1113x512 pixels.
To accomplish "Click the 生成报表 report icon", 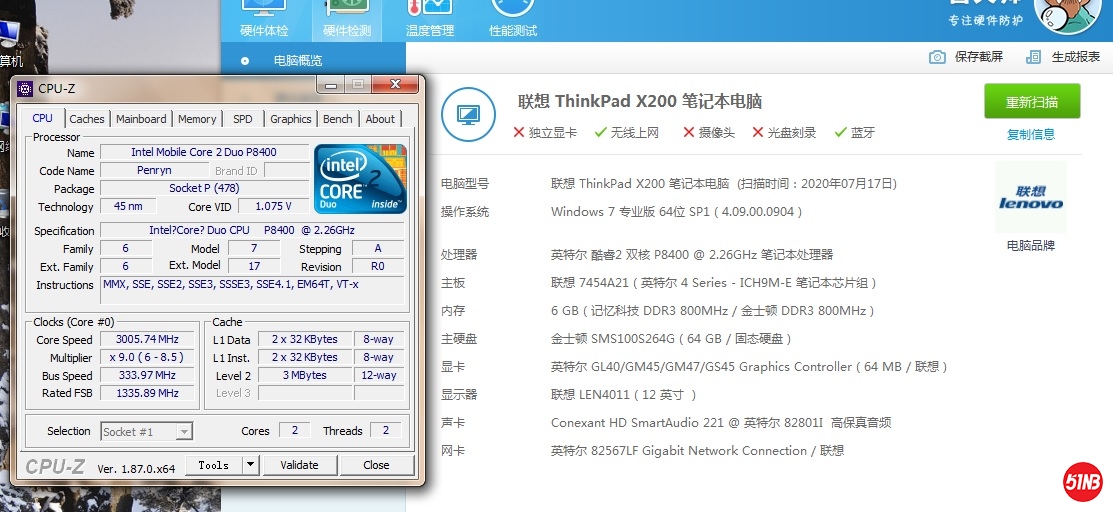I will point(1034,57).
